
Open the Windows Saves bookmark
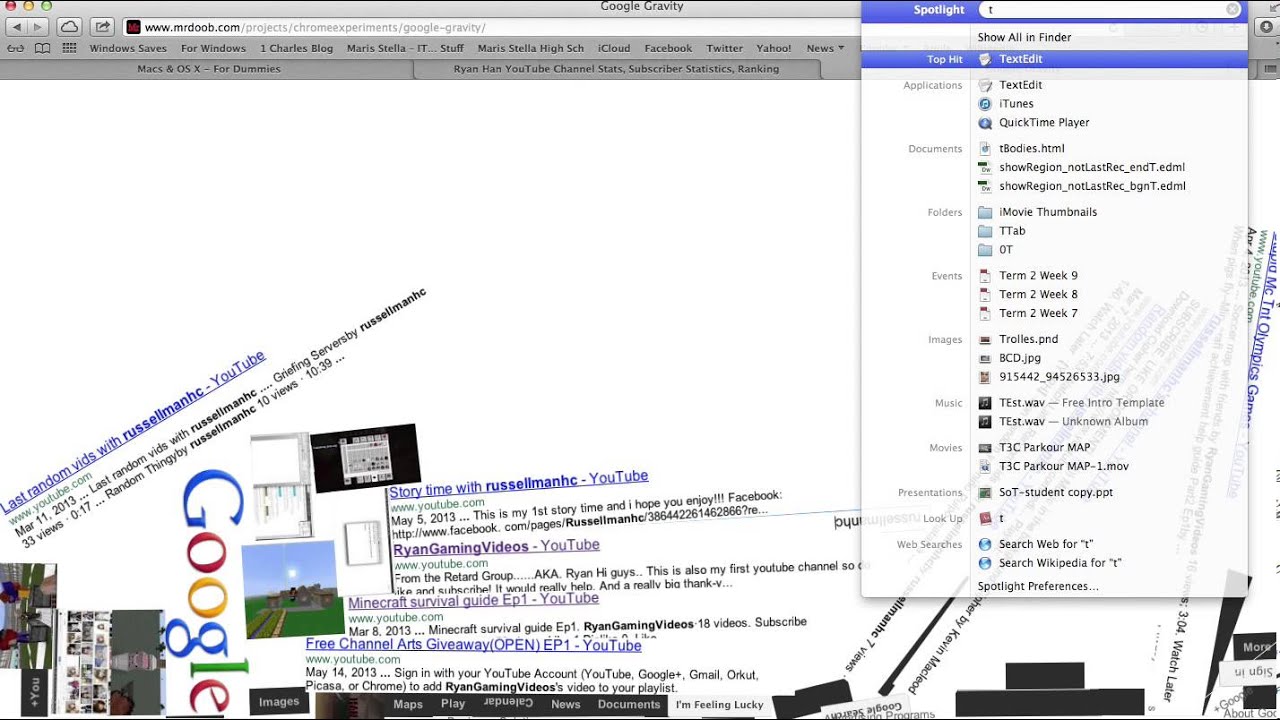pos(128,48)
